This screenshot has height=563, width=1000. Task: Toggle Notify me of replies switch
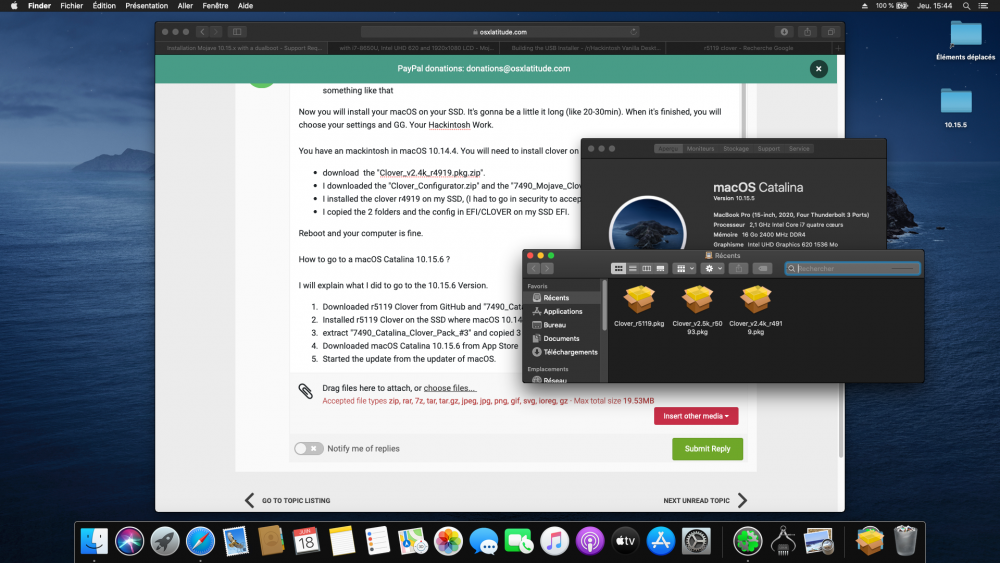pos(309,449)
